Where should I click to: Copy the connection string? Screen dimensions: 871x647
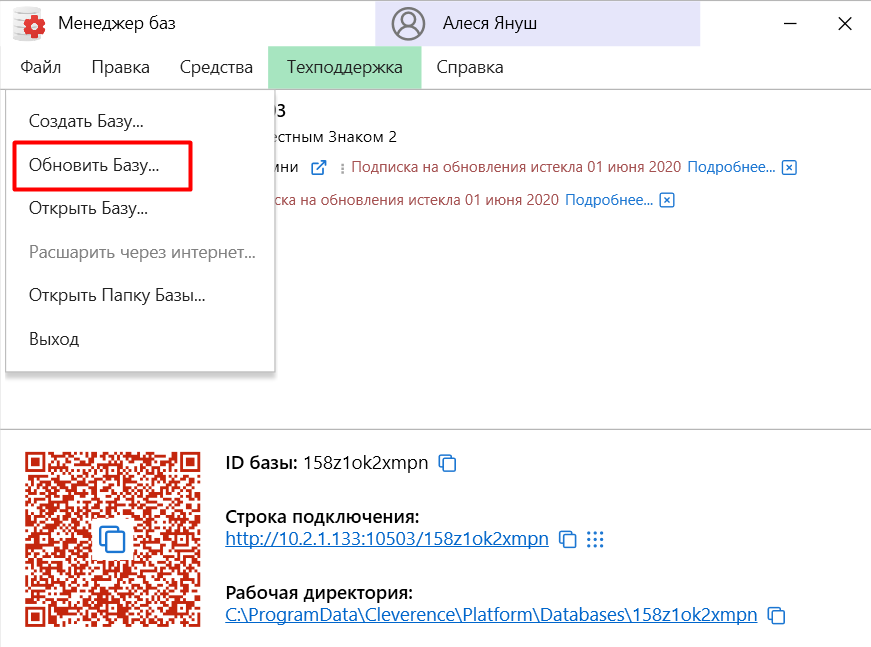(x=570, y=539)
